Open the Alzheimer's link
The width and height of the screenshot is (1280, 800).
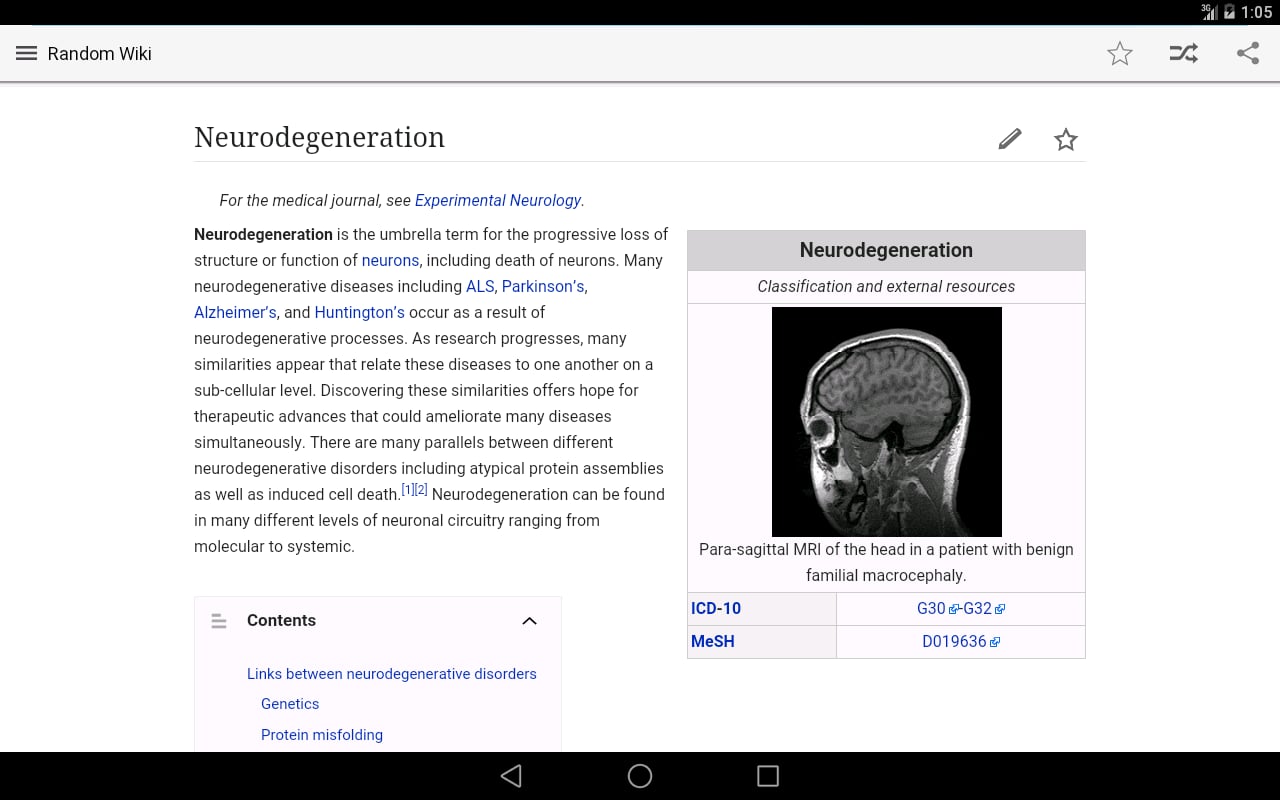point(235,312)
